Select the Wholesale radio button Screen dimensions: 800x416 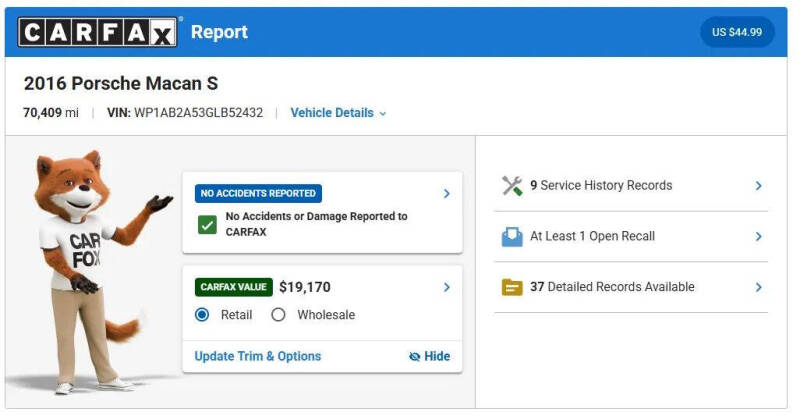pos(278,314)
